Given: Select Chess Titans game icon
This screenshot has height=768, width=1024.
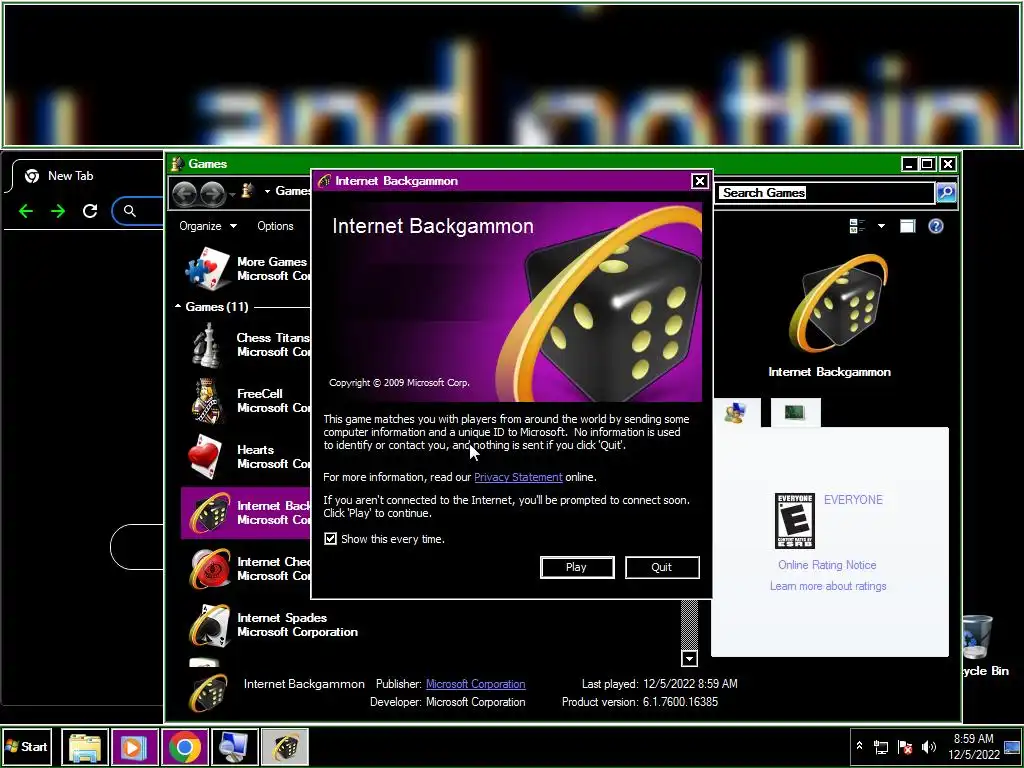Looking at the screenshot, I should [207, 345].
